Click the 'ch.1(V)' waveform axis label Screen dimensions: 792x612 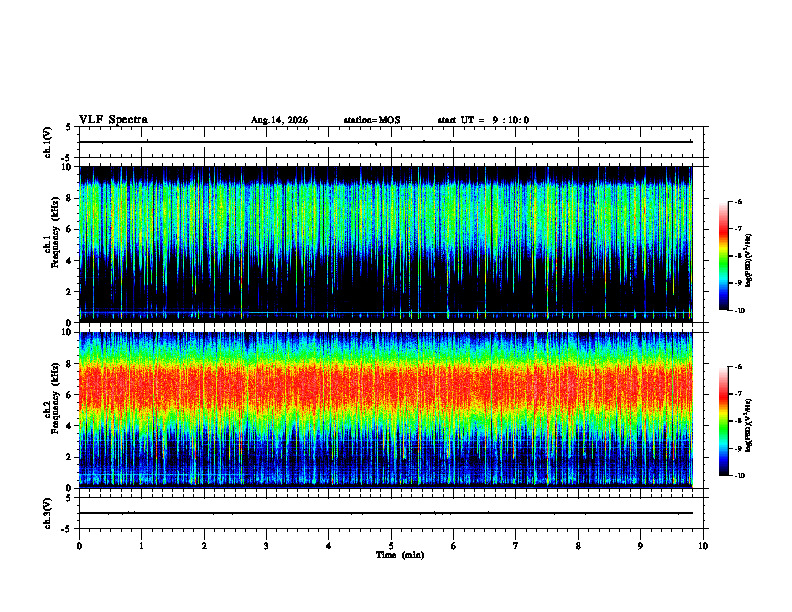click(47, 142)
